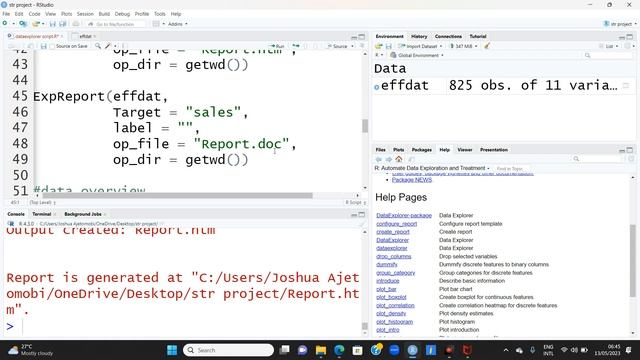Save current document from main toolbar
640x360 pixels.
click(x=53, y=24)
